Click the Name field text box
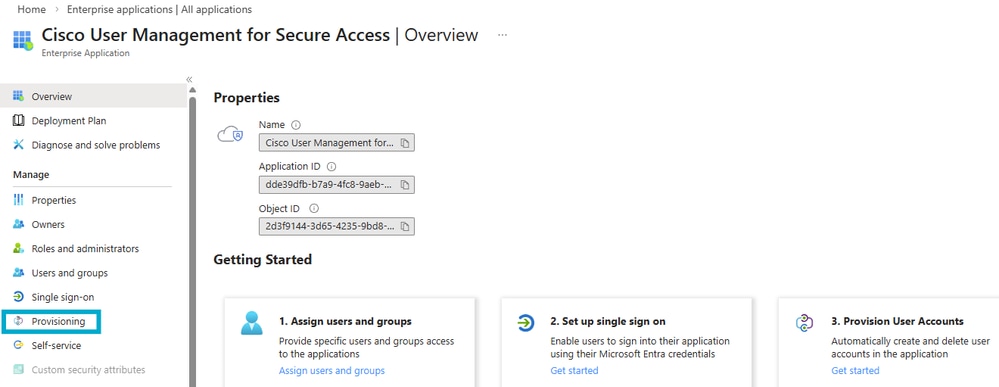 tap(336, 143)
